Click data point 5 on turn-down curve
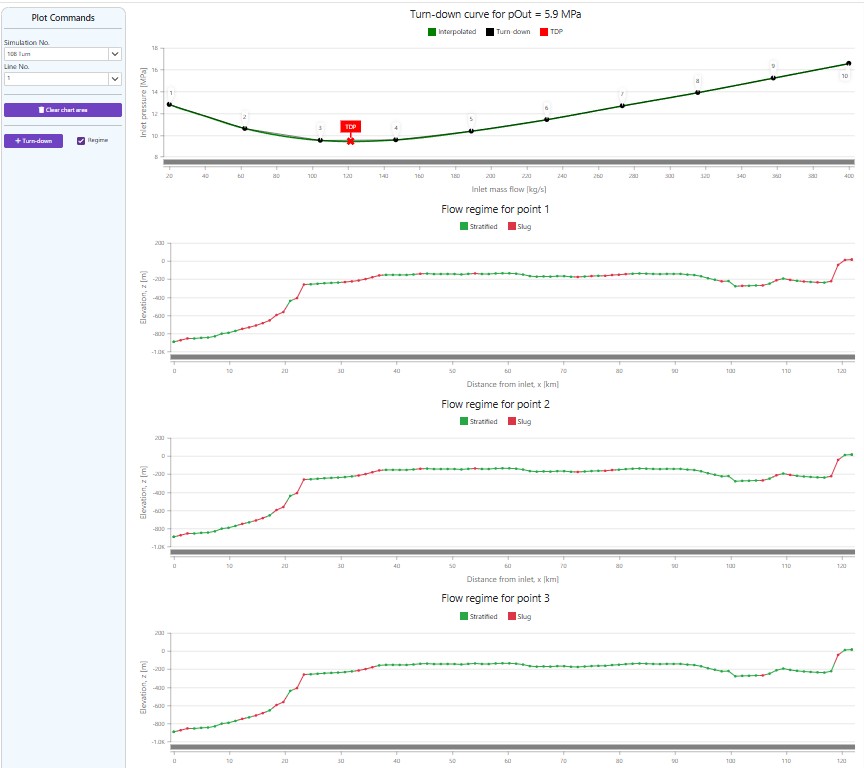 click(471, 131)
